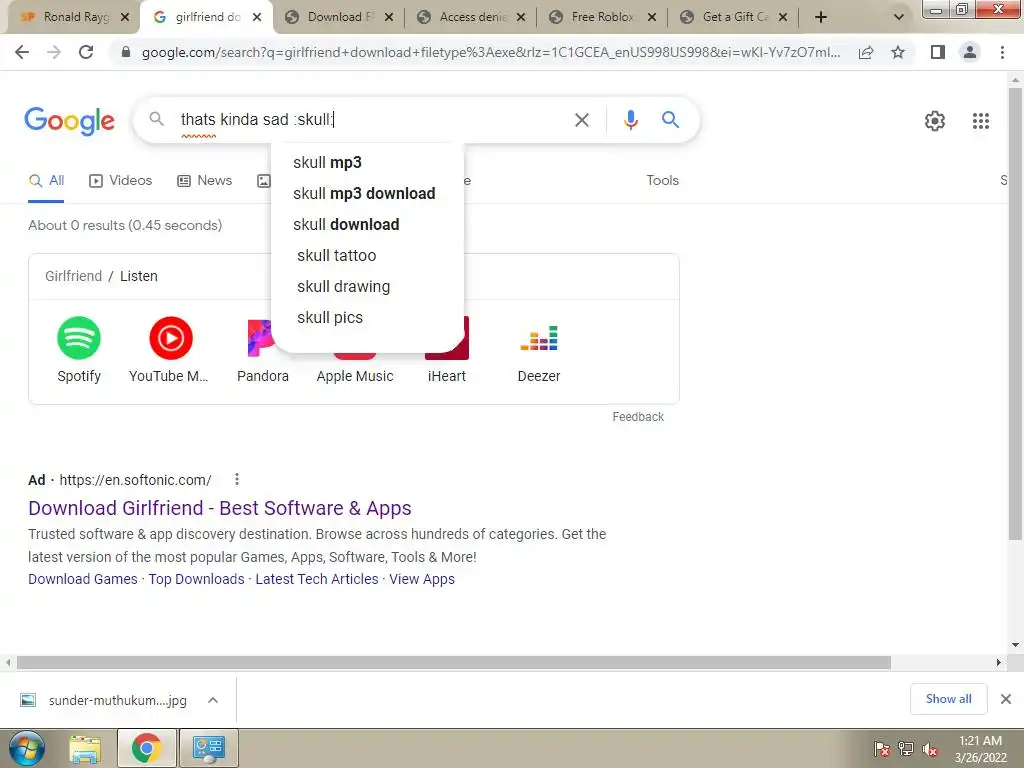Screen dimensions: 1024x768
Task: Open the search Tools button
Action: [x=662, y=181]
